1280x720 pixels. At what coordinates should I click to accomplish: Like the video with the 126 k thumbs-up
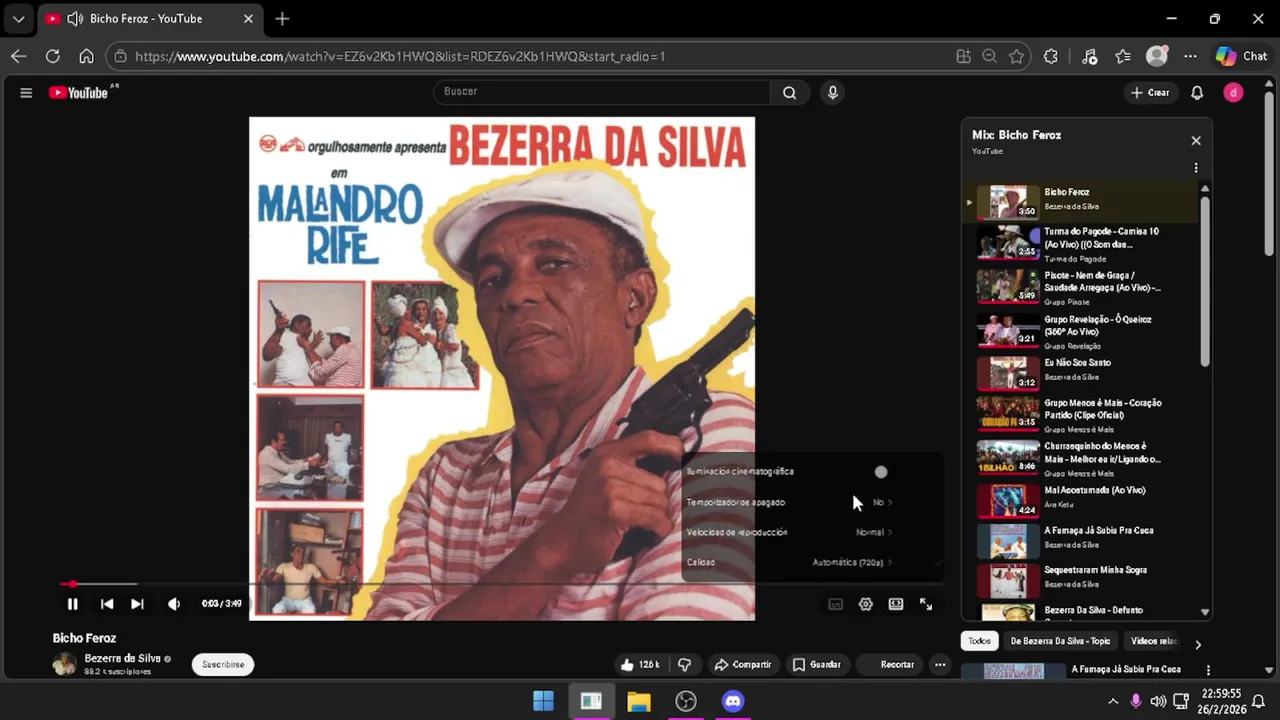tap(639, 664)
